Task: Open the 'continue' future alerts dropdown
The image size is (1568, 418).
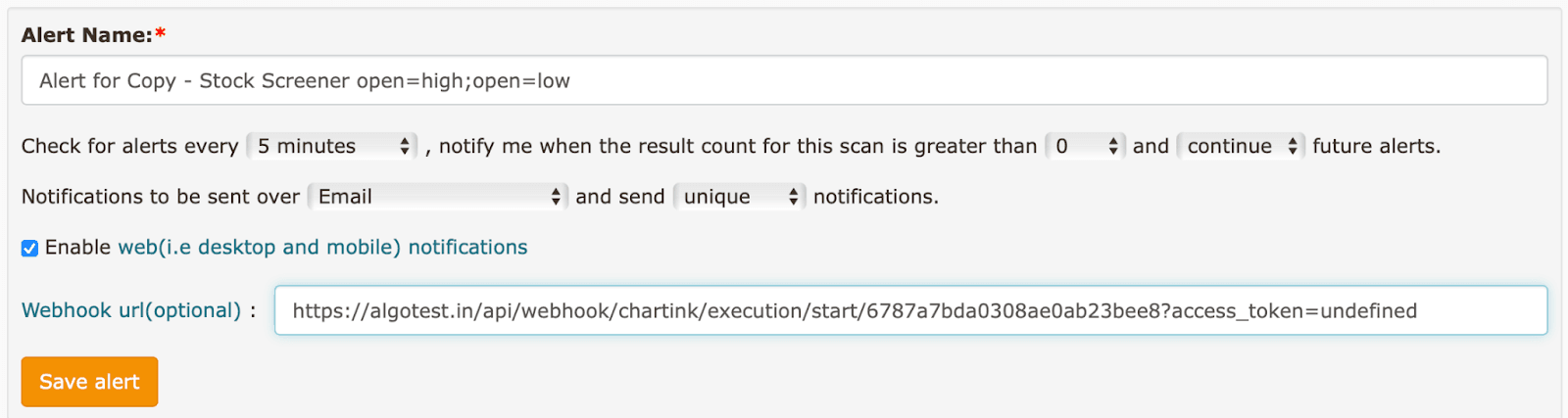Action: click(1241, 146)
